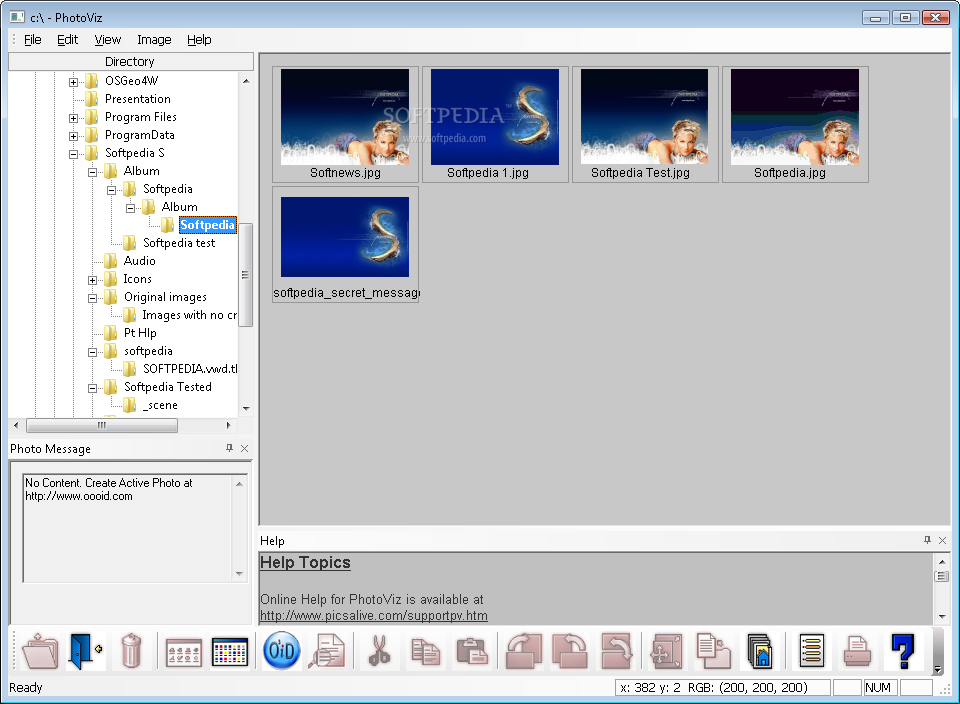Select the Softpedia Test.jpg thumbnail
Image resolution: width=960 pixels, height=704 pixels.
click(645, 124)
